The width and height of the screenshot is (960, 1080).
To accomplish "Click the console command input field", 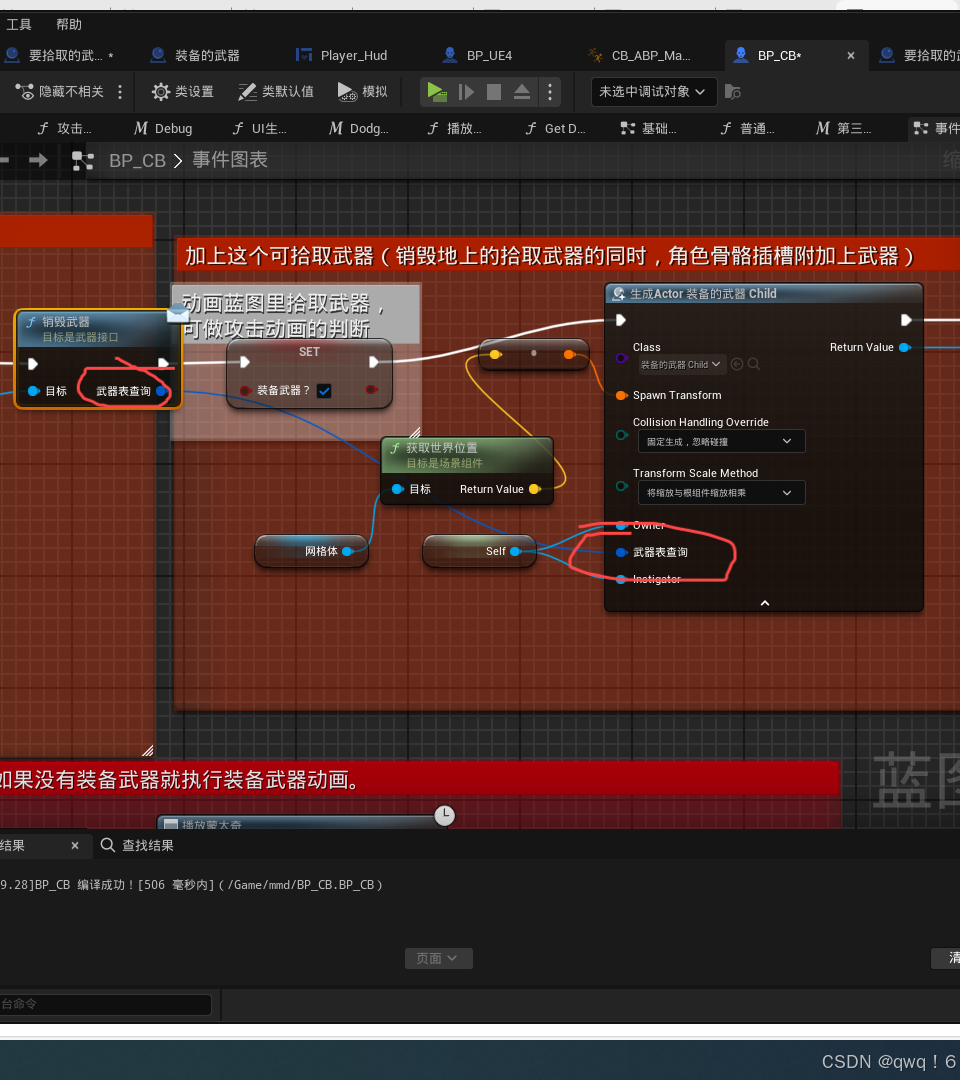I will pyautogui.click(x=105, y=1004).
